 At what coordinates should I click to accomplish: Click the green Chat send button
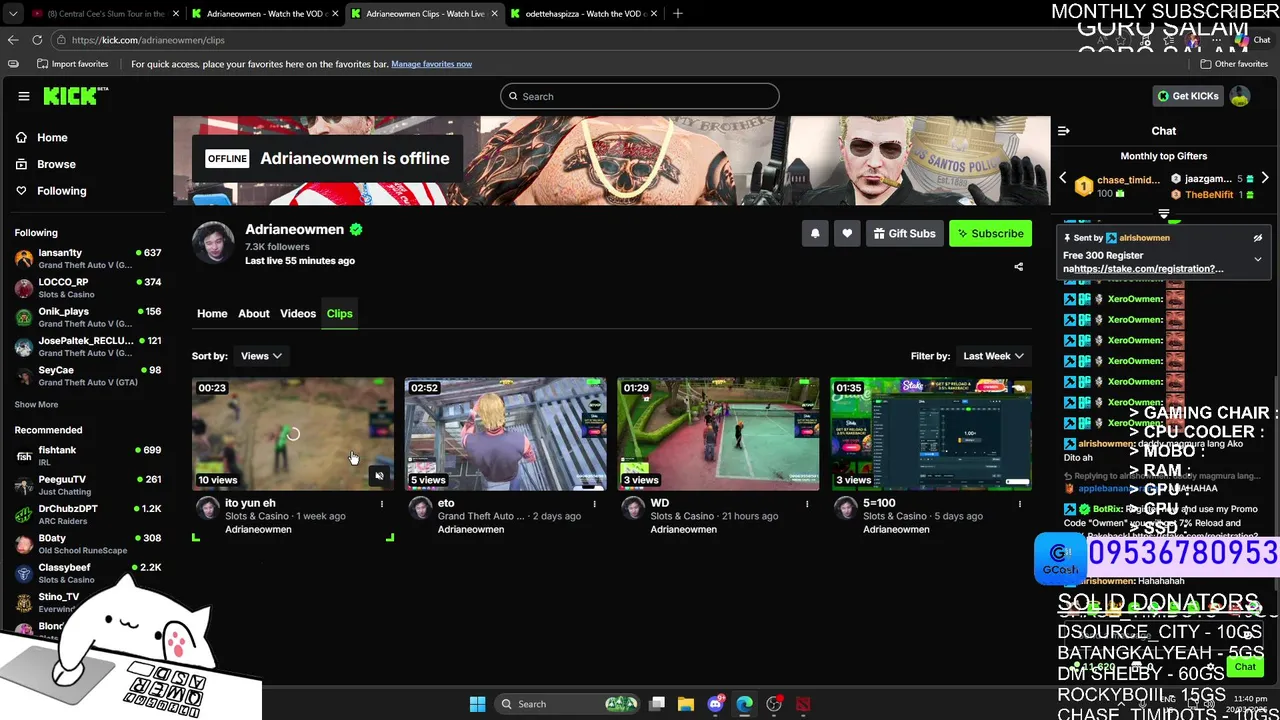pyautogui.click(x=1245, y=667)
